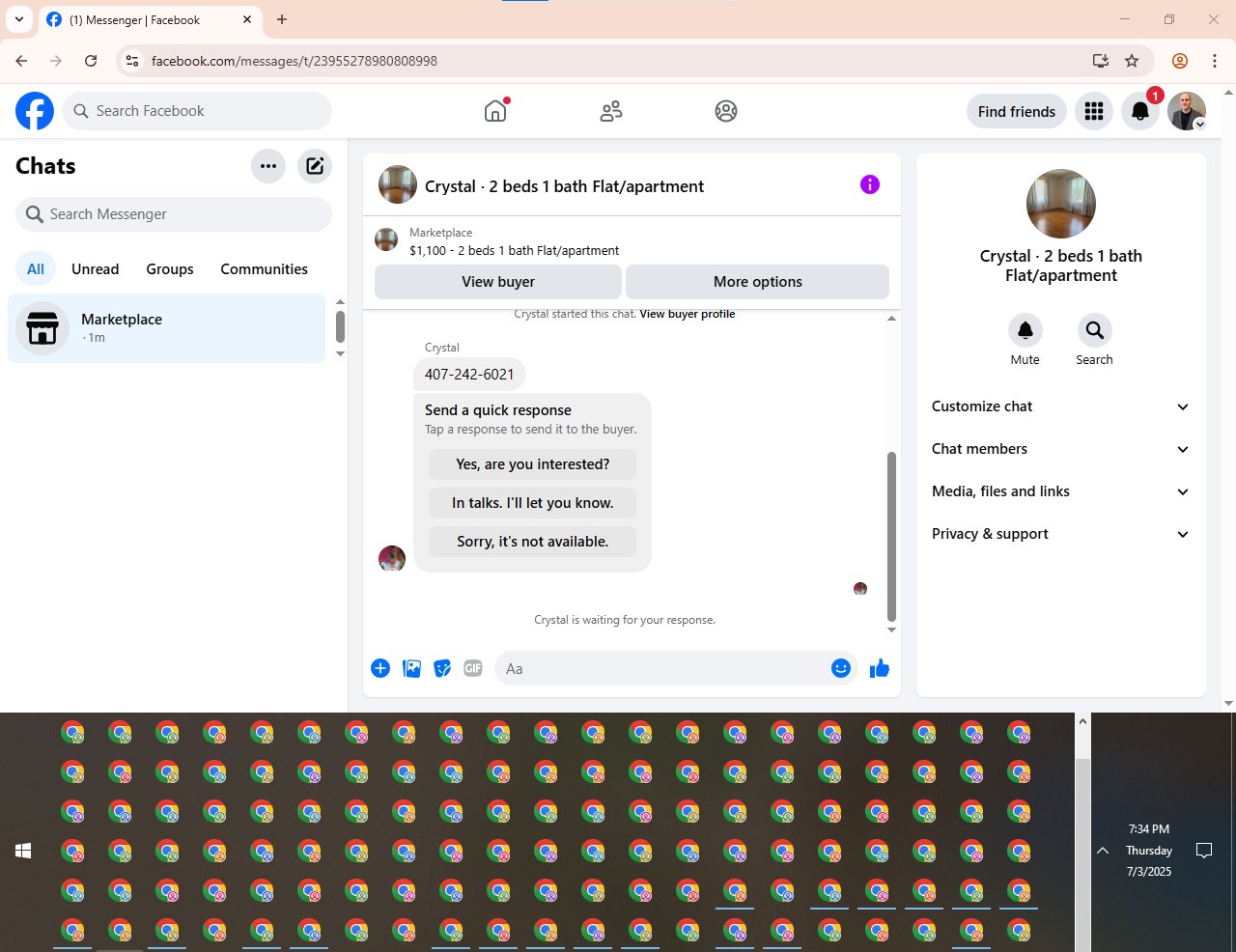The image size is (1236, 952).
Task: Reload the page in Chrome
Action: pos(91,61)
